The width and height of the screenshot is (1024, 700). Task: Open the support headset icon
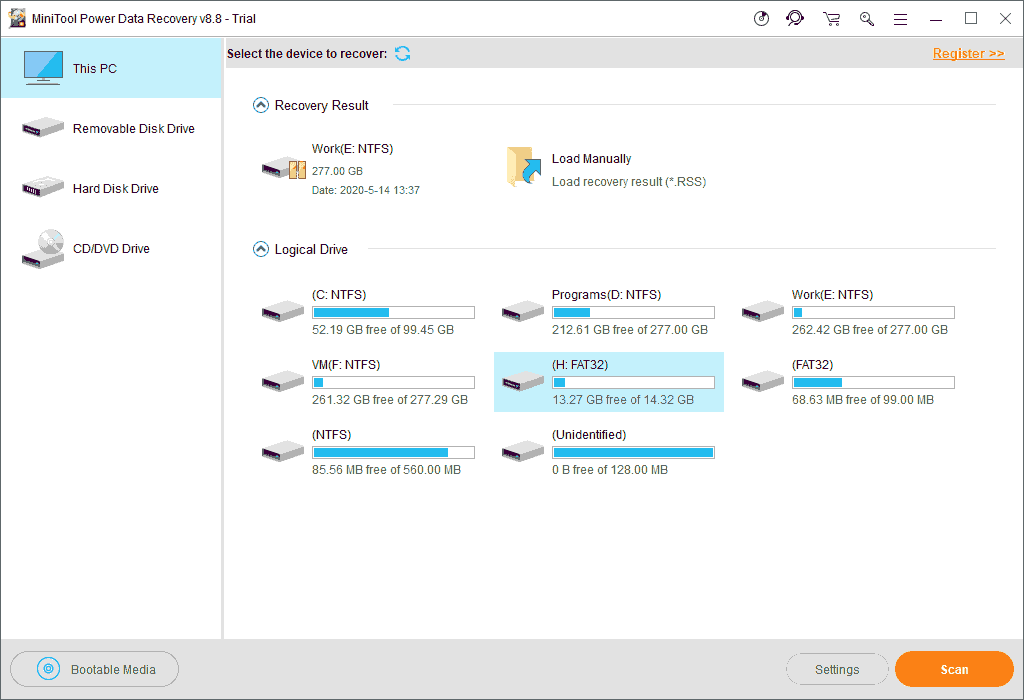(795, 18)
